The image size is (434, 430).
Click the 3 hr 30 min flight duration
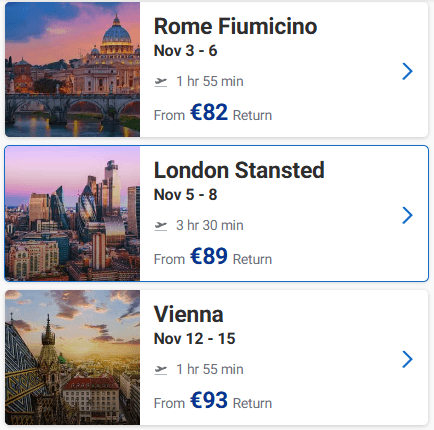click(210, 225)
